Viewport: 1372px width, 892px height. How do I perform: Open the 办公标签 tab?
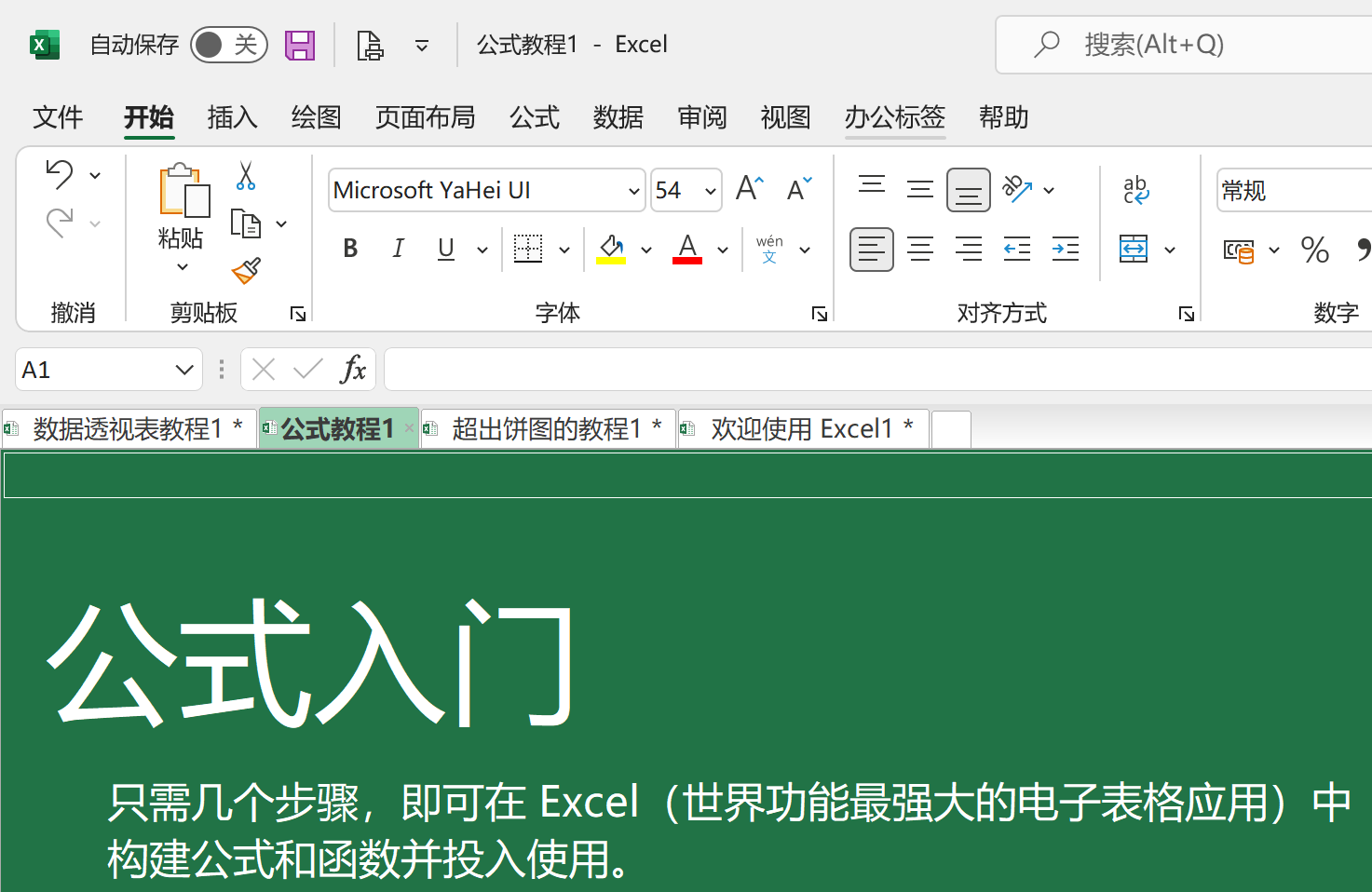pyautogui.click(x=895, y=117)
